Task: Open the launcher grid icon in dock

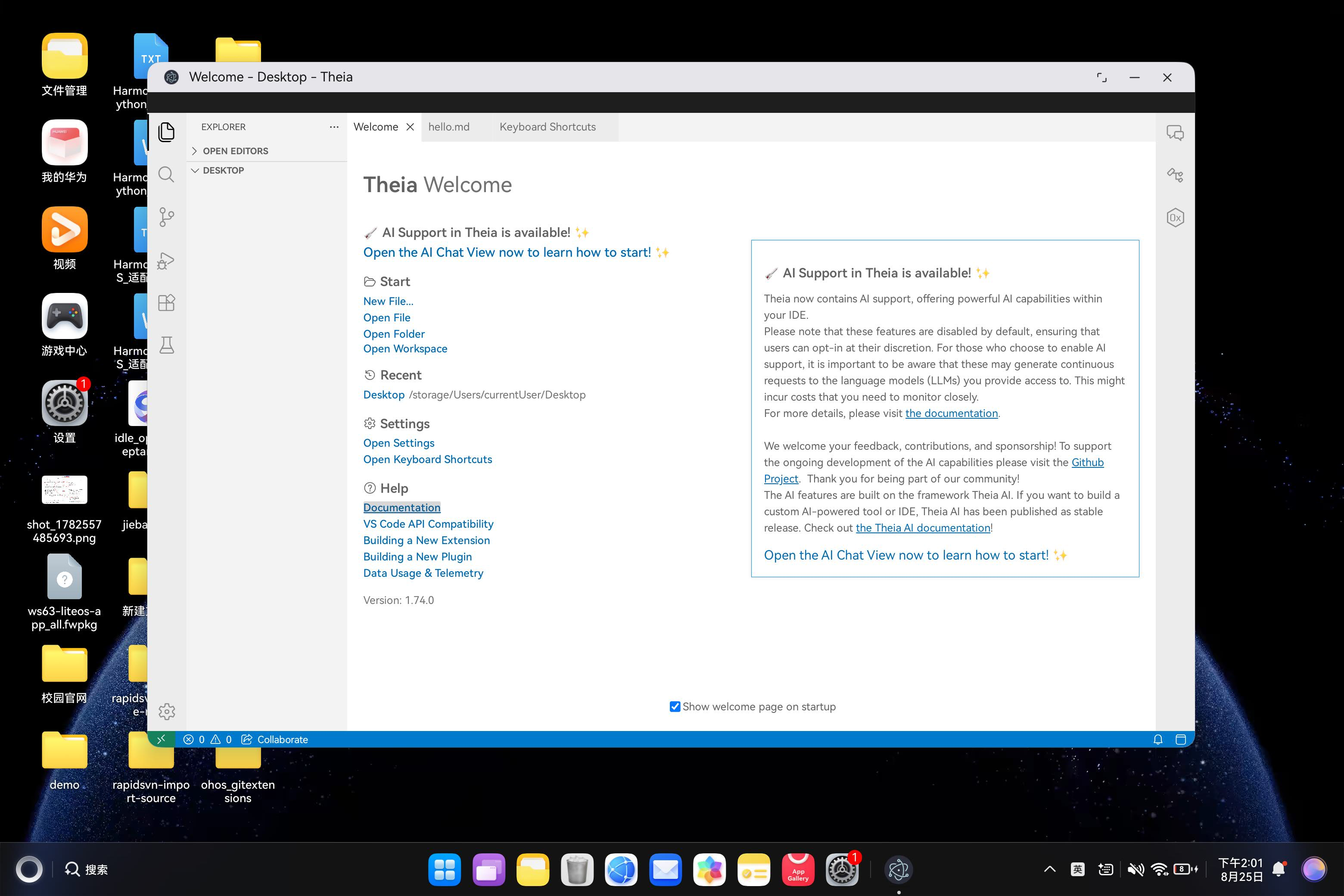Action: tap(445, 870)
